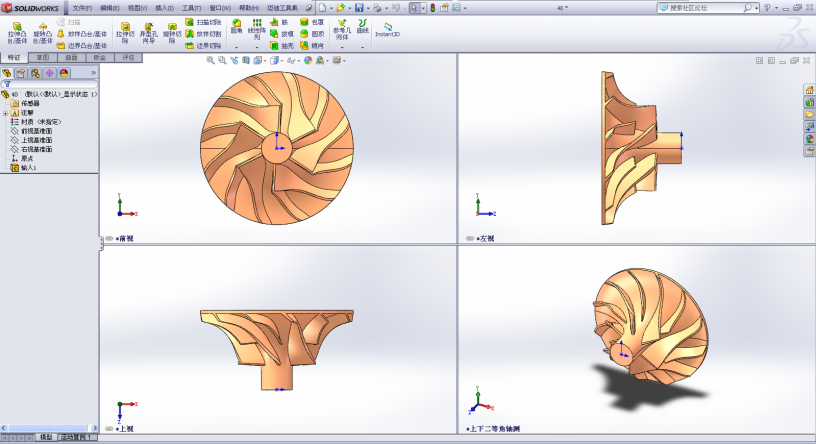Viewport: 816px width, 444px height.
Task: Open the 异型孔向导 hole wizard
Action: point(147,32)
